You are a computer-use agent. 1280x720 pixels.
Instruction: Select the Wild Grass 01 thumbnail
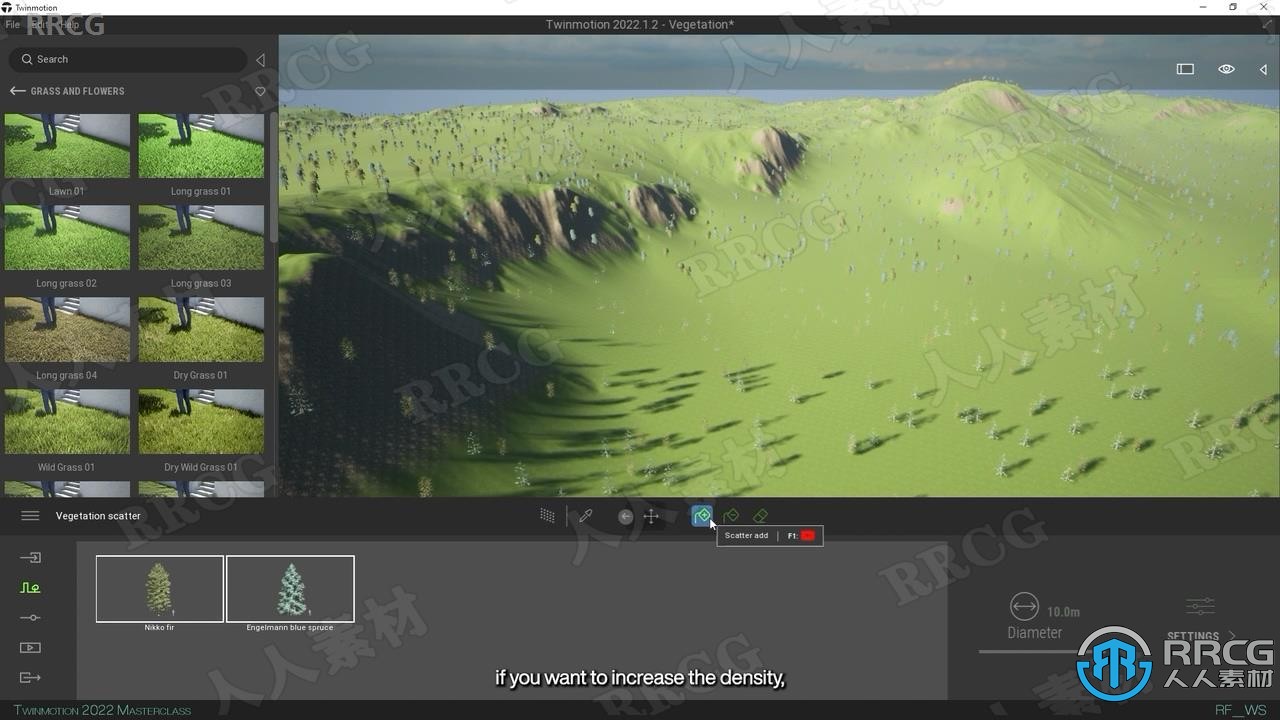67,422
